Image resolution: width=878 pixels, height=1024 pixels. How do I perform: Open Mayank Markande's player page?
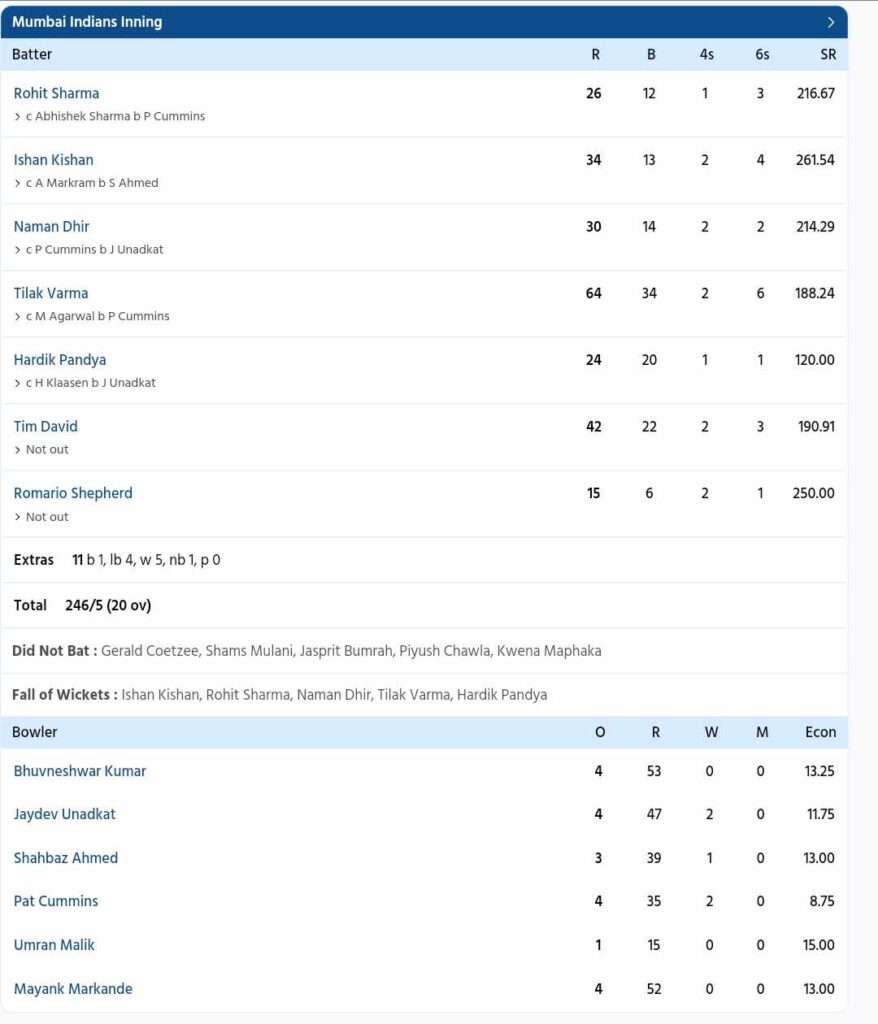coord(72,988)
